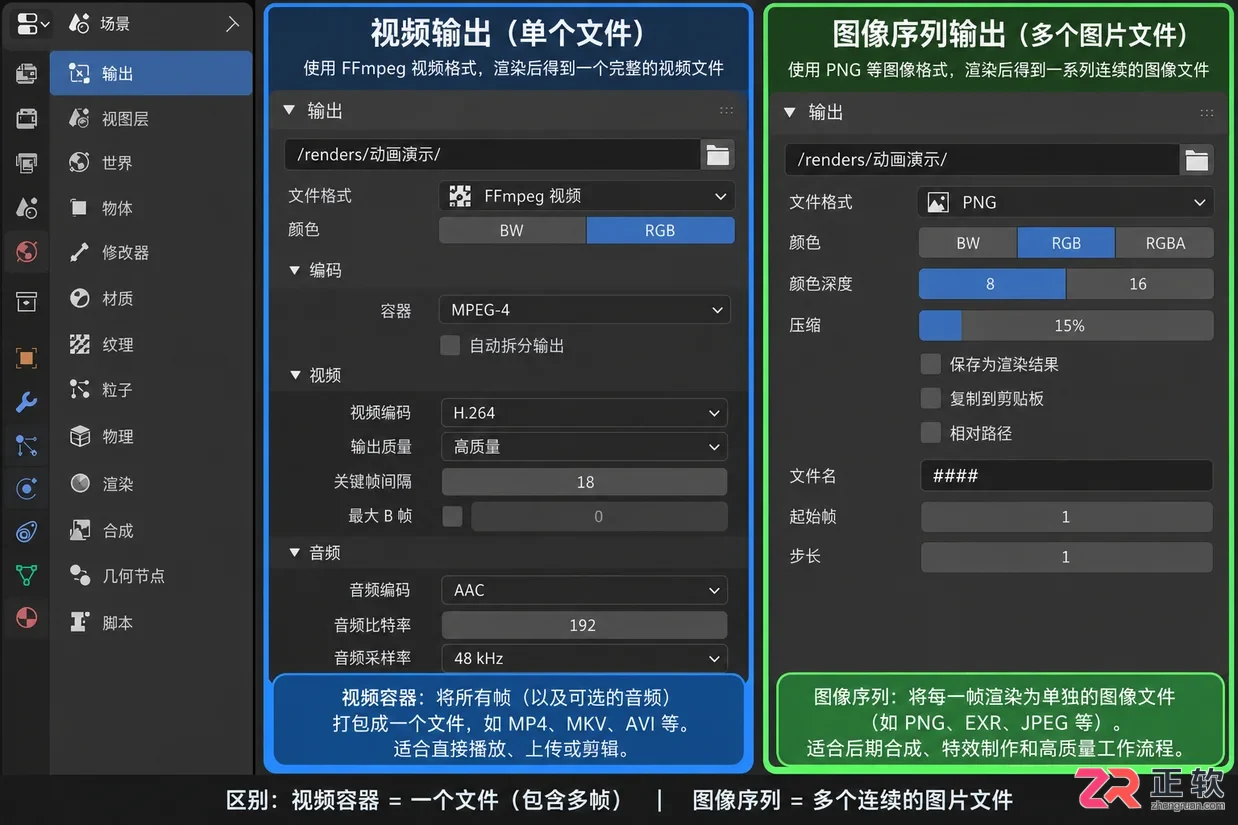Open FFmpeg 视频 file format dropdown
Screen dimensions: 1238x825
pyautogui.click(x=587, y=196)
